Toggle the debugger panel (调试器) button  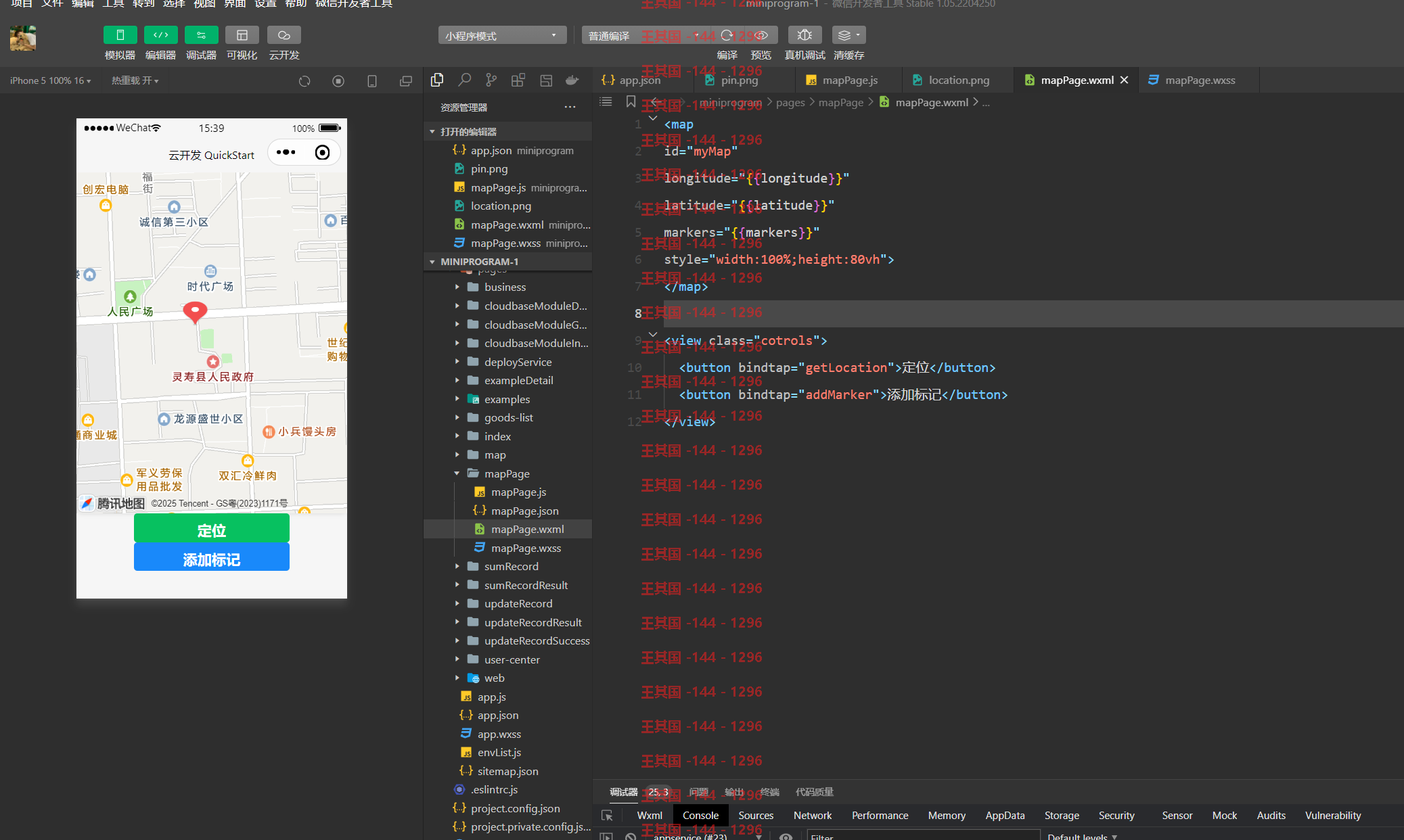[201, 35]
